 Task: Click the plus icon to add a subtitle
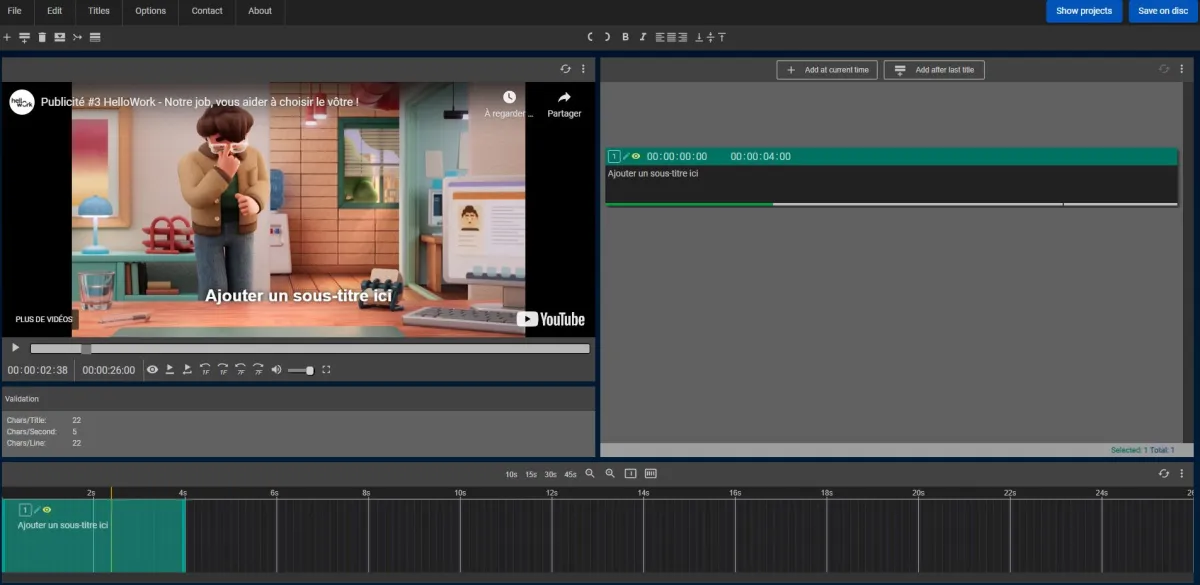click(x=7, y=37)
